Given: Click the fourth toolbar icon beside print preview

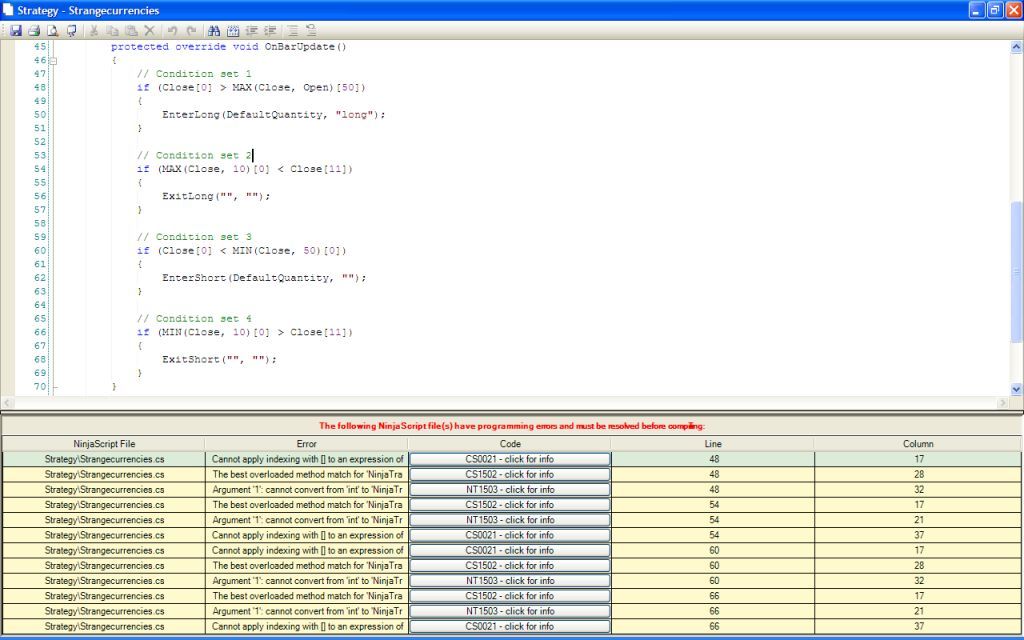Looking at the screenshot, I should [x=71, y=30].
